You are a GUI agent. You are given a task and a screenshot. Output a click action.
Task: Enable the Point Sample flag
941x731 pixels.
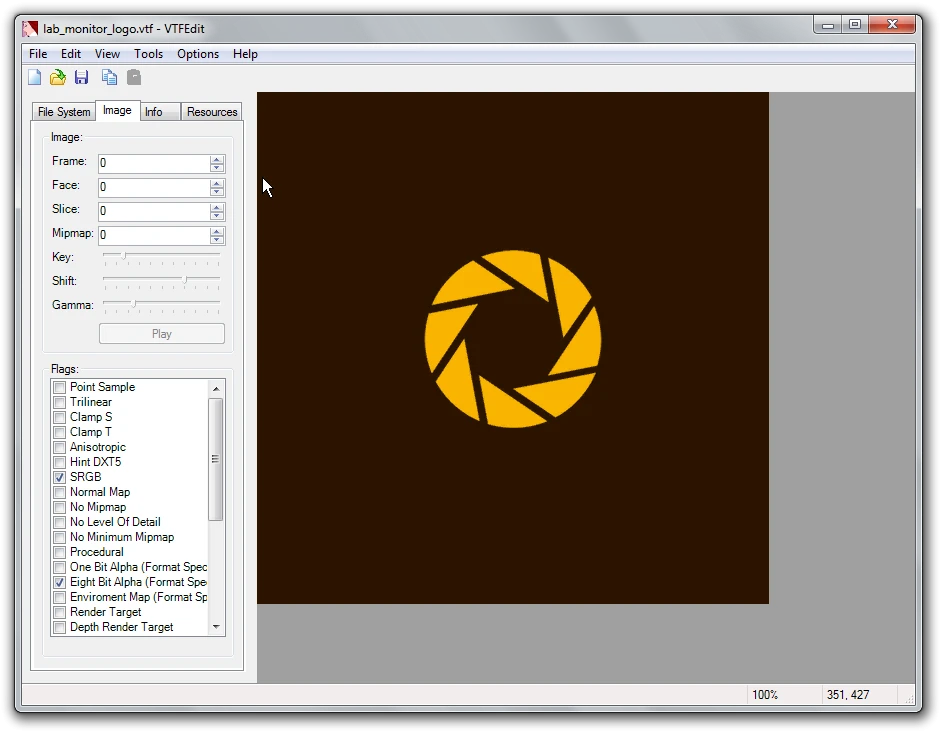point(60,388)
